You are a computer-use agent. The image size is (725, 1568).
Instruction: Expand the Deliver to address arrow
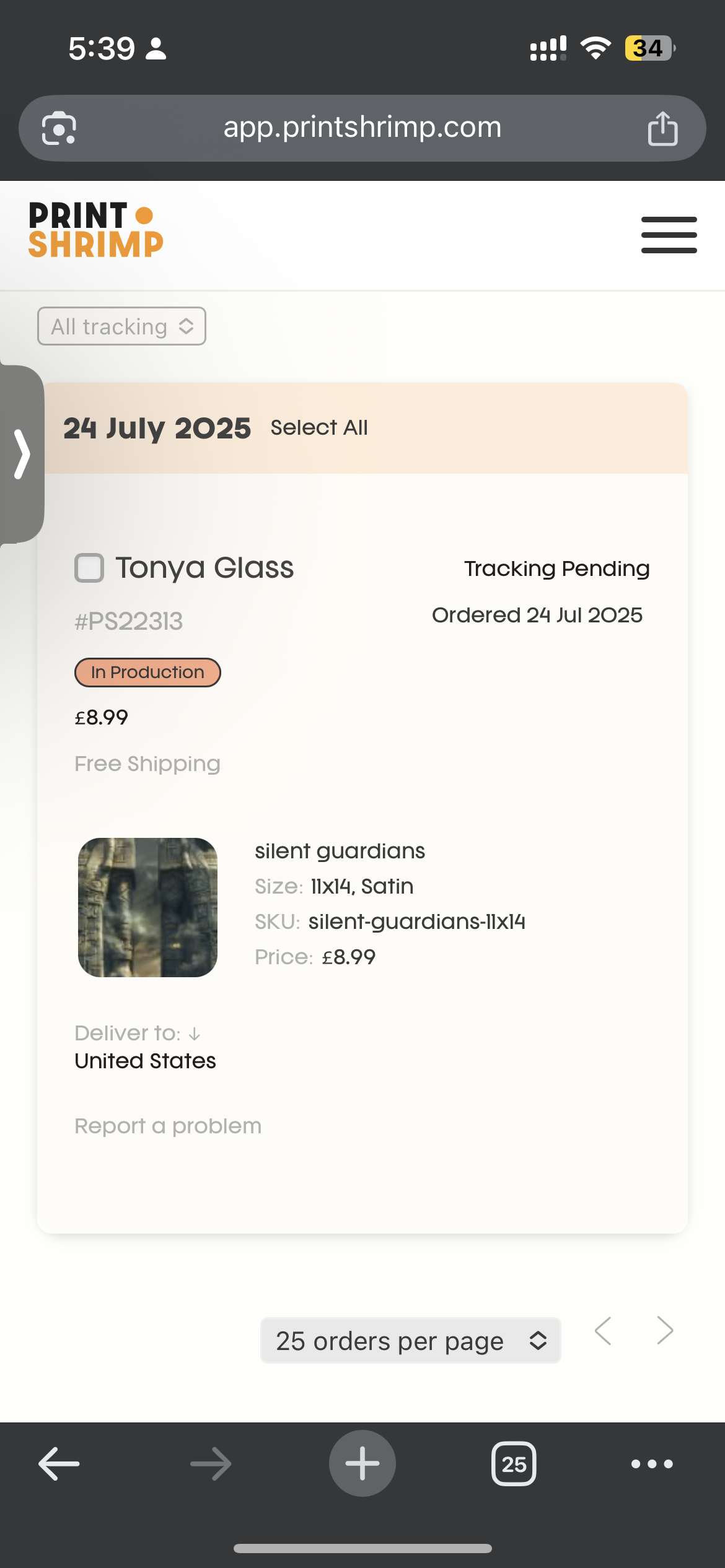pyautogui.click(x=195, y=1034)
